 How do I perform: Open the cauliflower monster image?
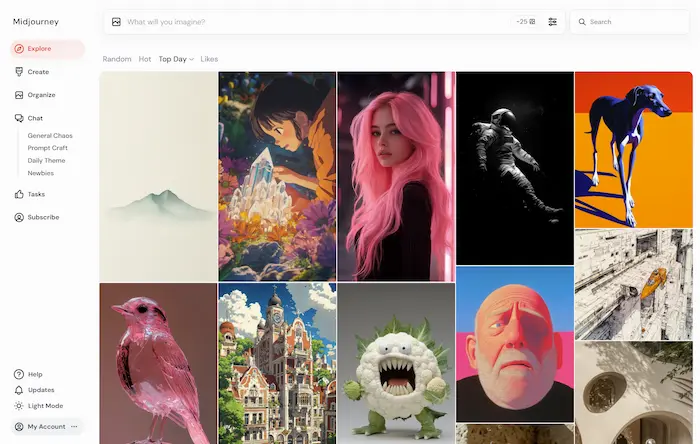click(396, 363)
